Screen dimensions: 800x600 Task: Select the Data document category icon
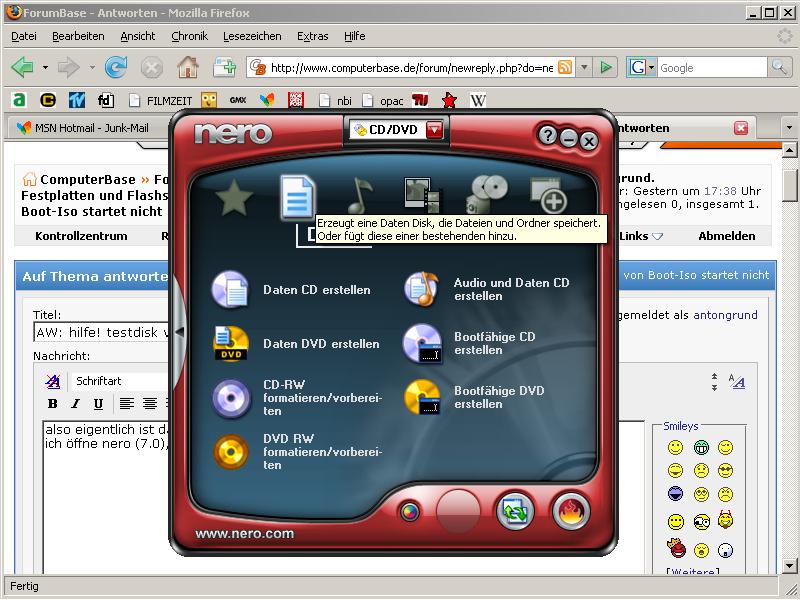(297, 197)
